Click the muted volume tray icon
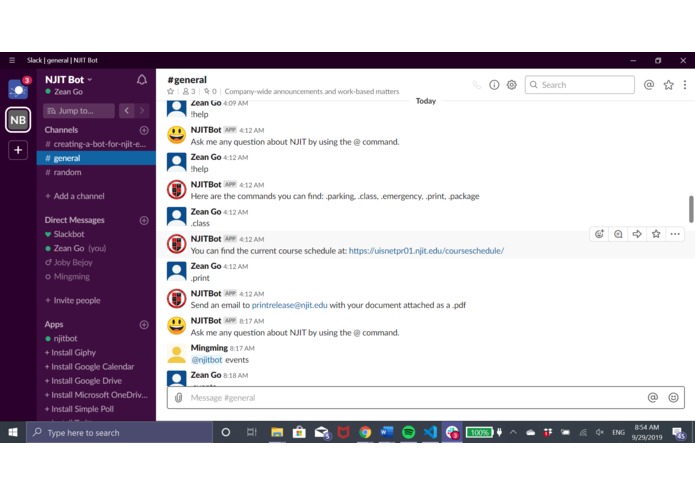 coord(599,432)
